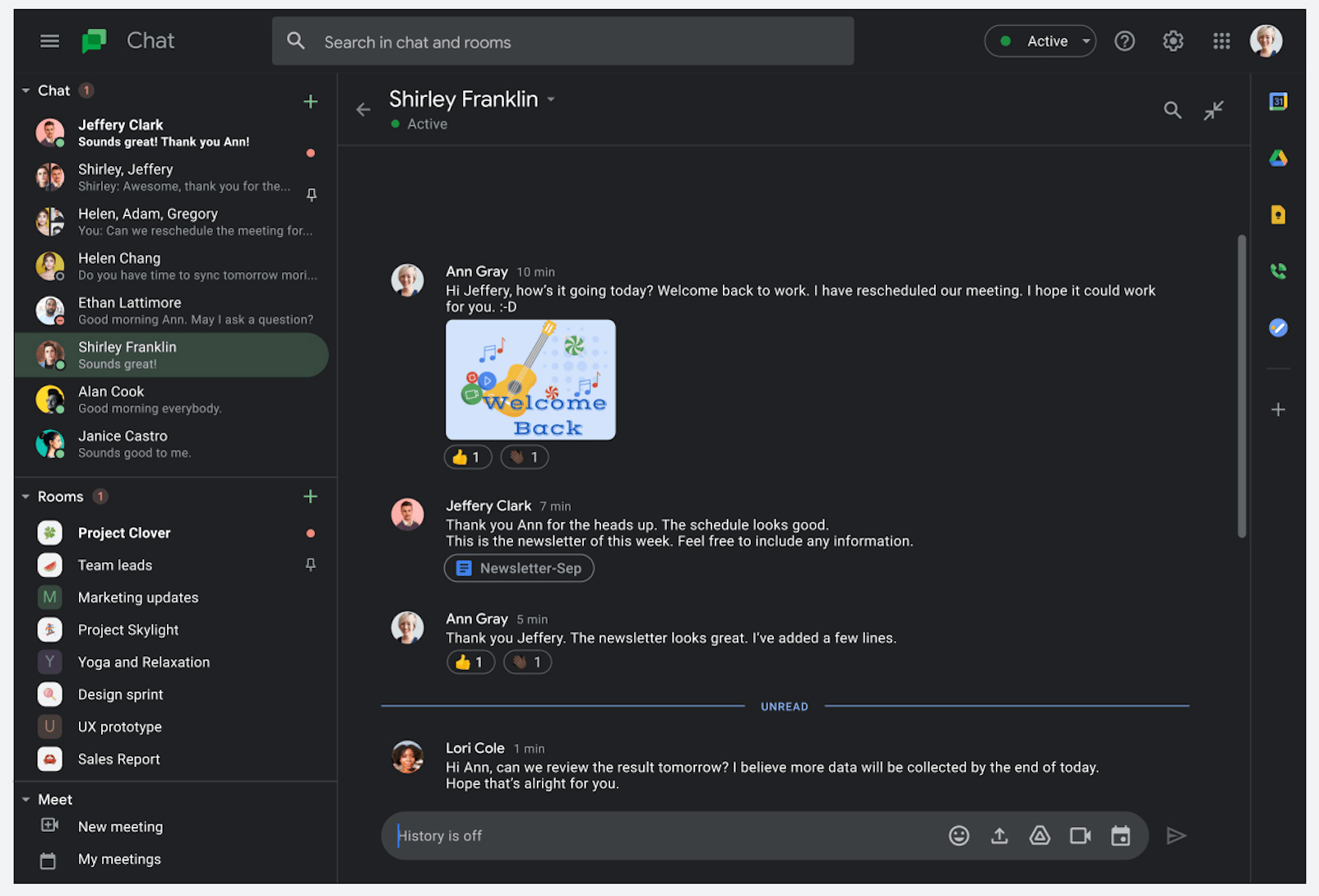Screen dimensions: 1319x896
Task: Search within the Shirley Franklin conversation
Action: 1173,109
